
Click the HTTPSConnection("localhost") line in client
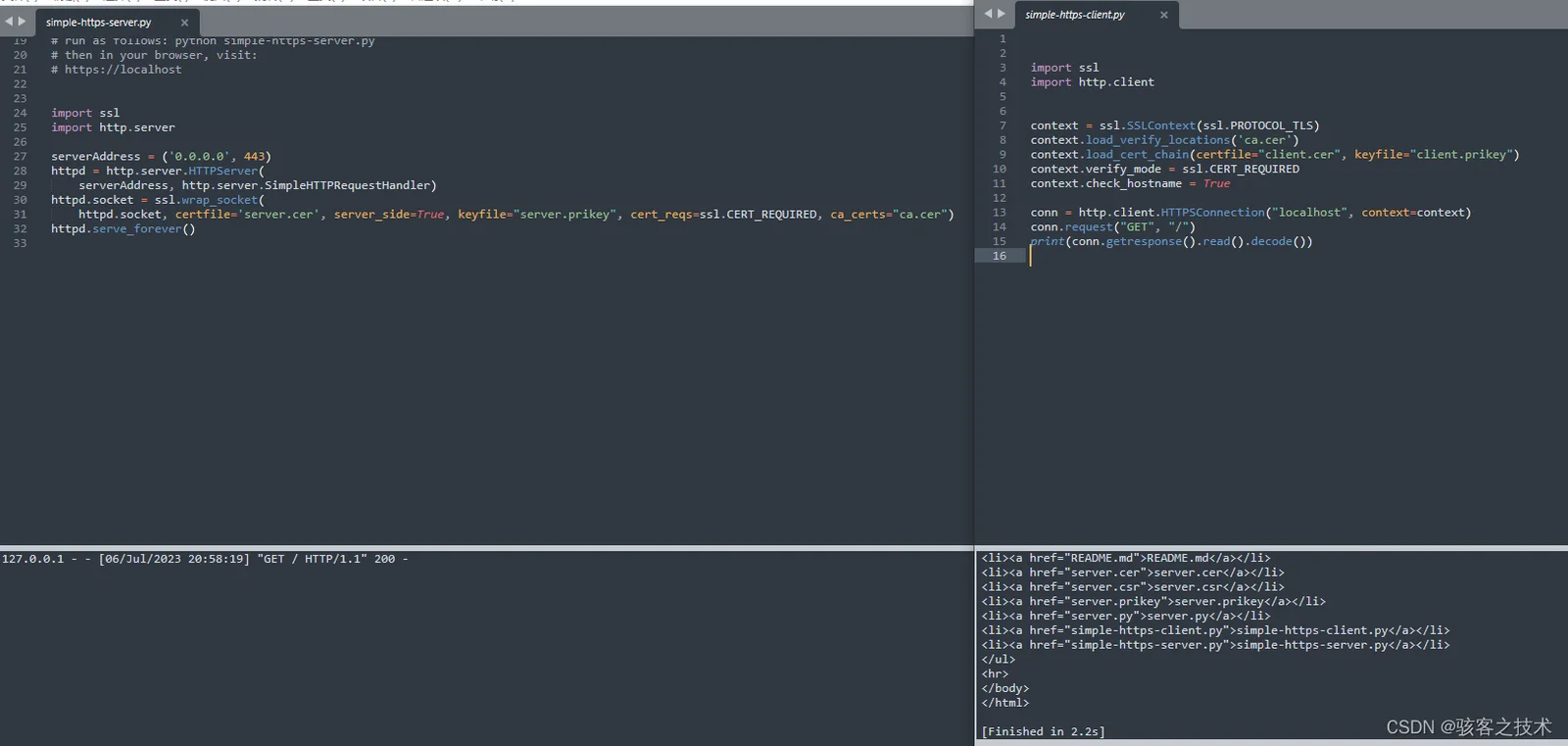1250,212
